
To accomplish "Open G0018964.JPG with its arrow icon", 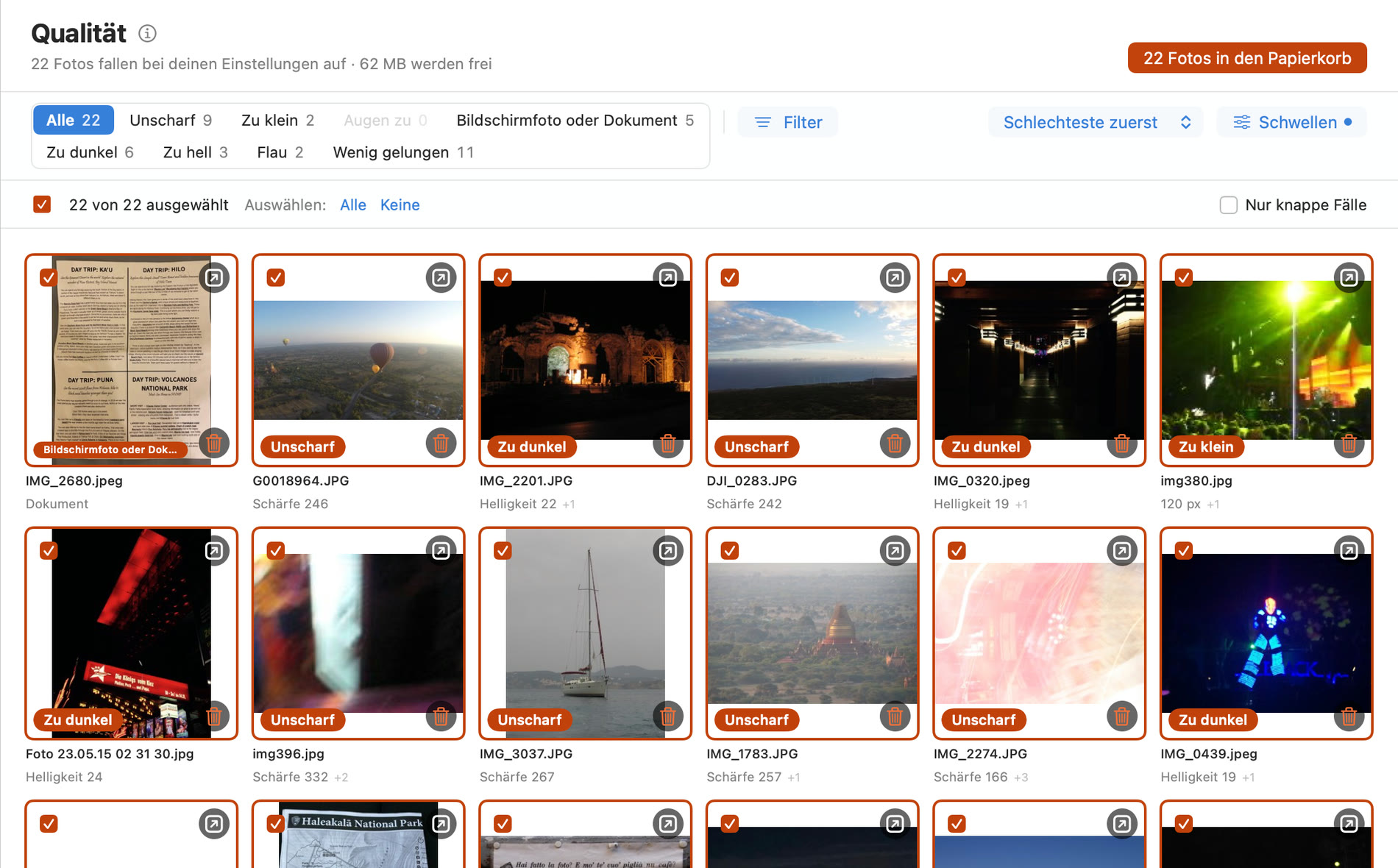I will point(441,277).
